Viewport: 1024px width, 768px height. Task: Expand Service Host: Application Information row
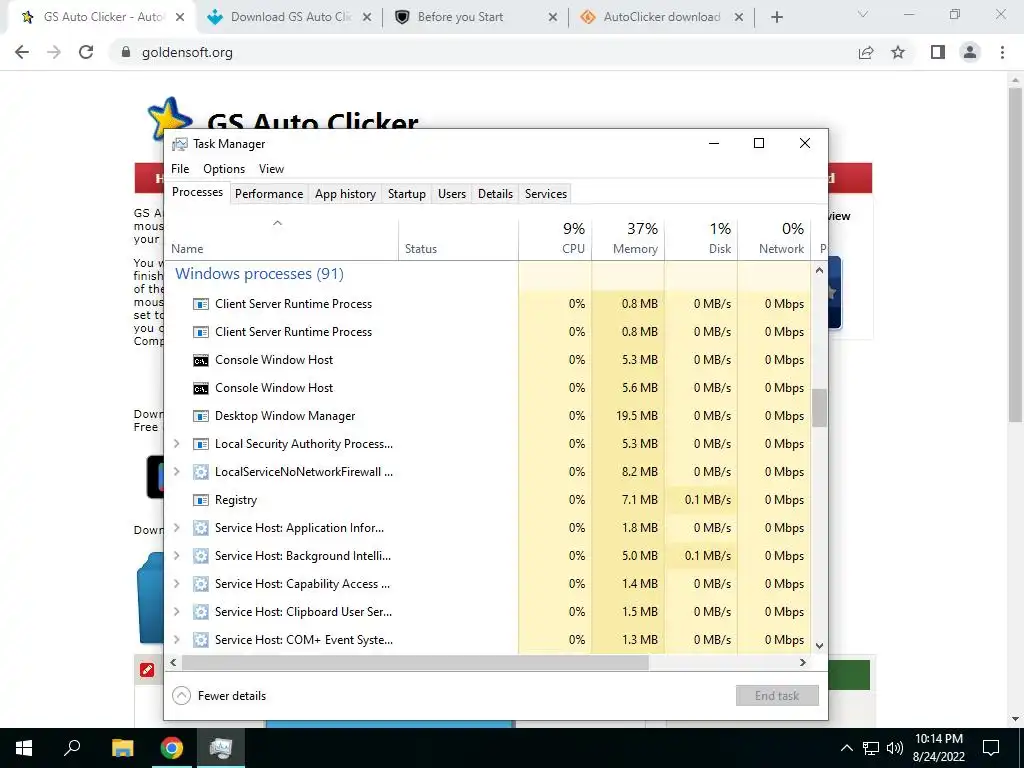176,528
